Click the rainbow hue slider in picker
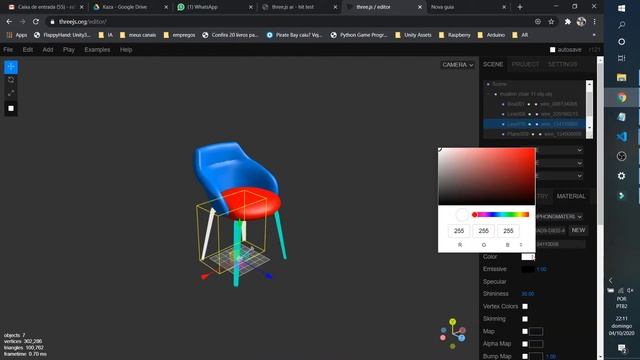 pos(501,215)
